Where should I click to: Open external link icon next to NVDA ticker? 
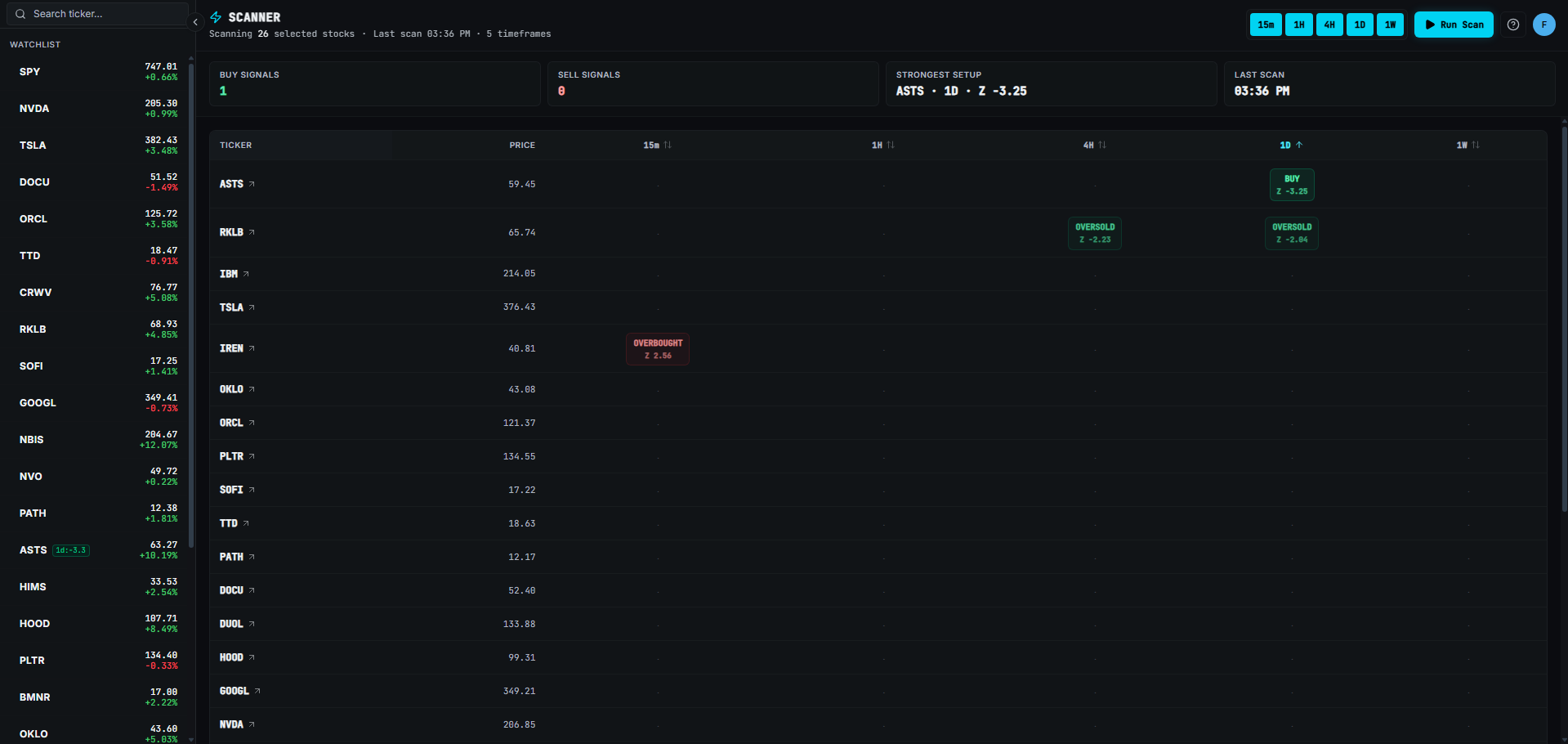pos(252,724)
